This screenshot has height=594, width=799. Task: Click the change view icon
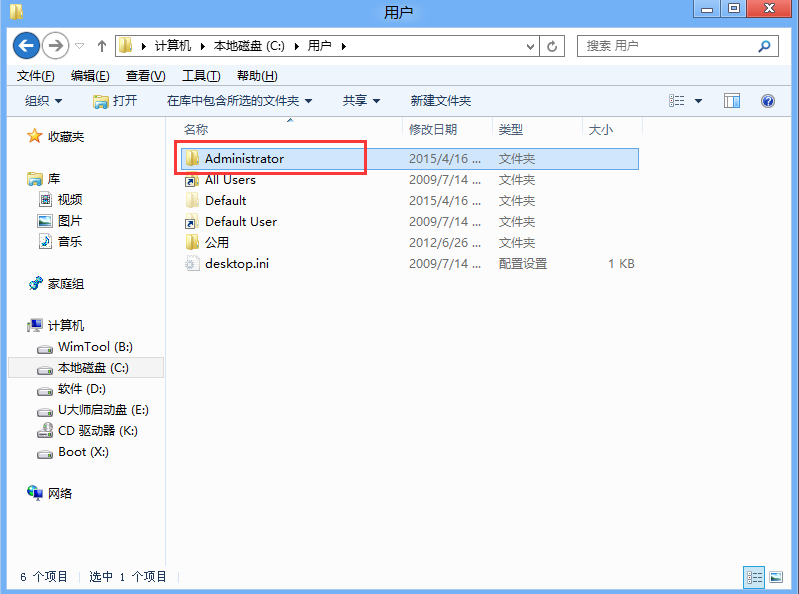pos(676,101)
